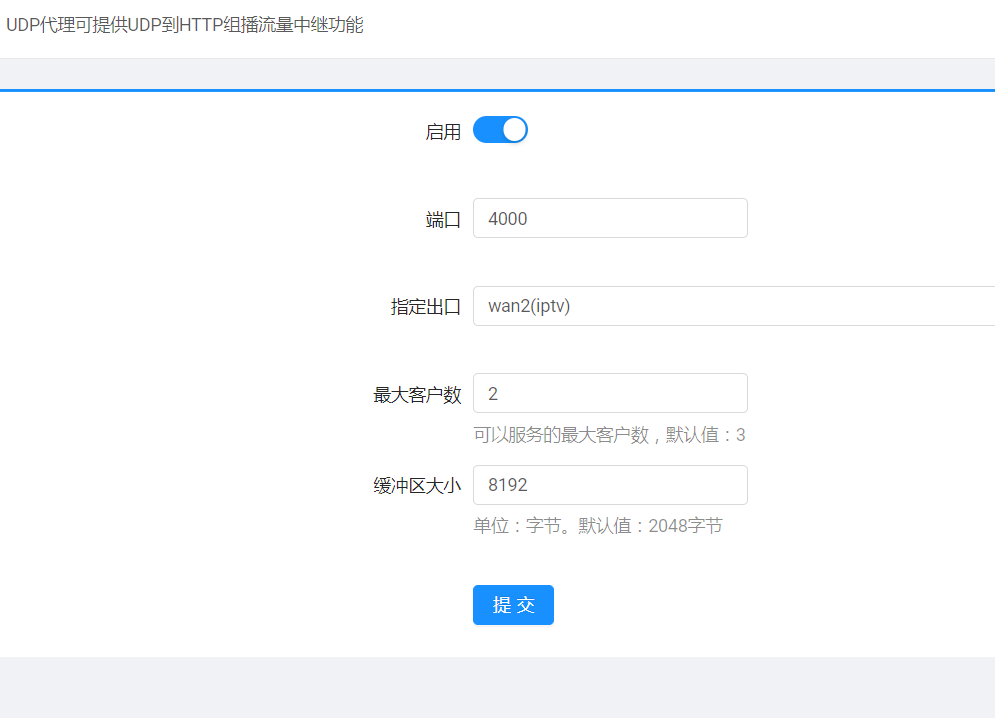
Task: Open the 指定出口 dropdown showing wan2(iptv)
Action: pos(732,306)
